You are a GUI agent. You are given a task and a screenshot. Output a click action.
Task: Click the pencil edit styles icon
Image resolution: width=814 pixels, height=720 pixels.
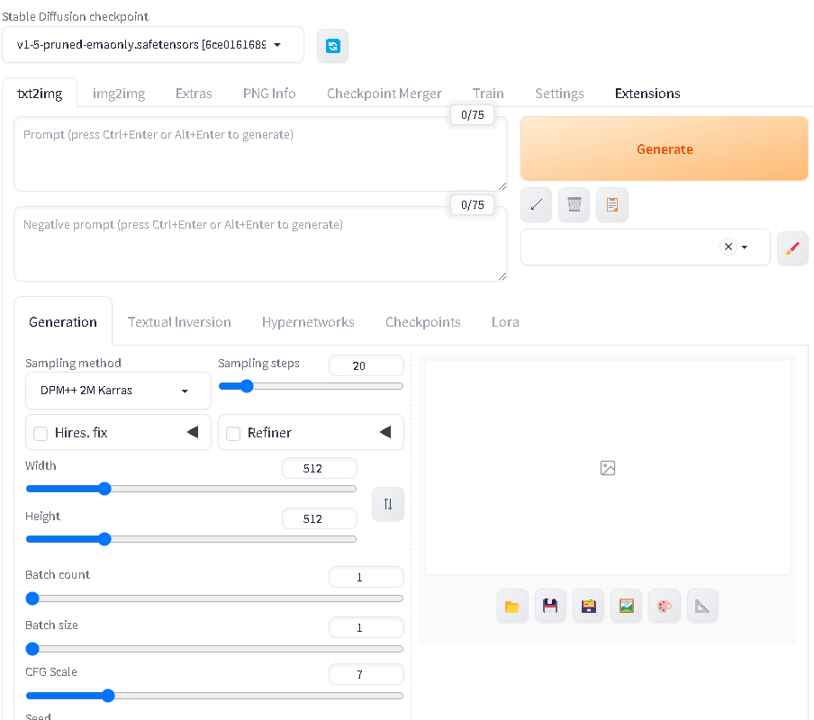coord(792,248)
